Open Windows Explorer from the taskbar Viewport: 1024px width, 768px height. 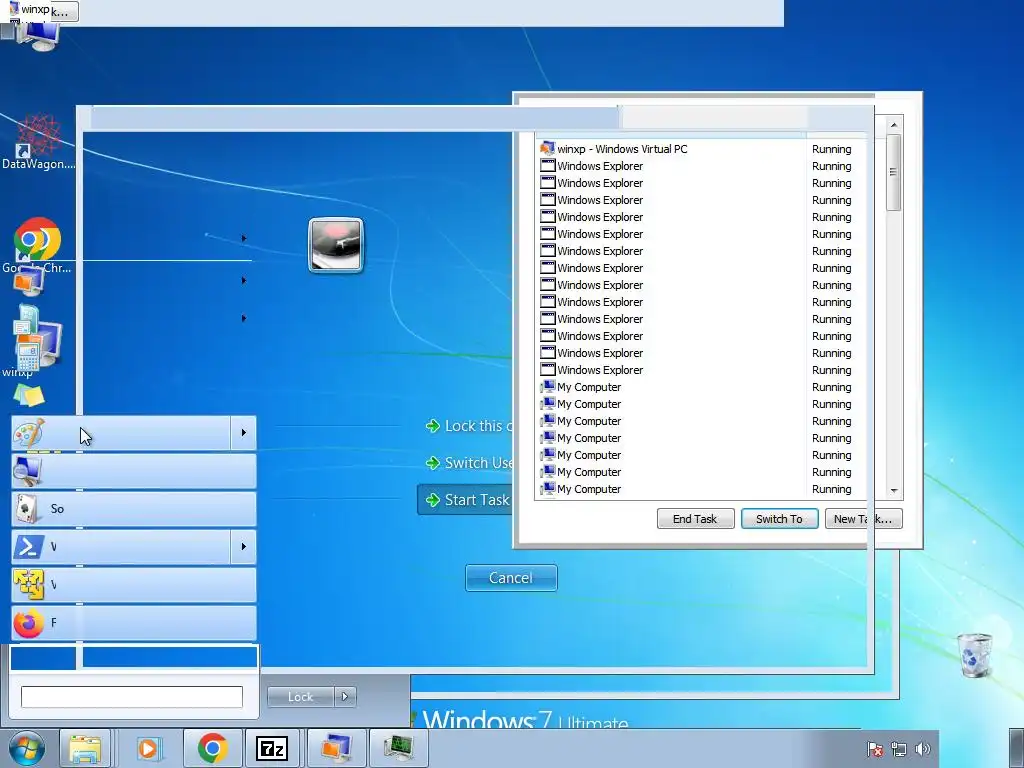tap(86, 748)
